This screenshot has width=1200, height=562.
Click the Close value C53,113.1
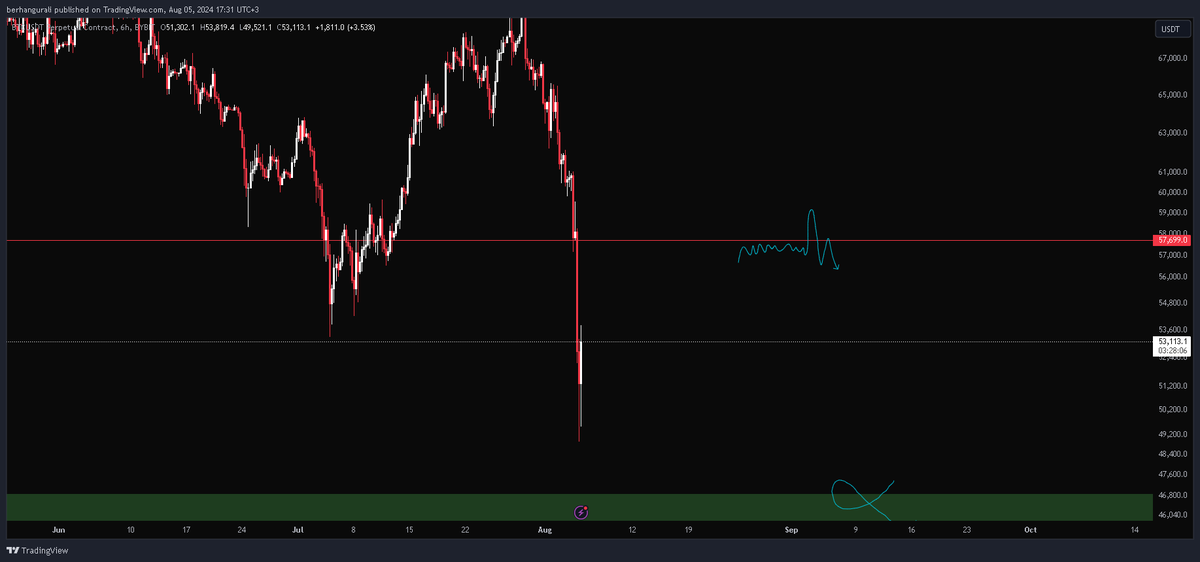click(295, 28)
